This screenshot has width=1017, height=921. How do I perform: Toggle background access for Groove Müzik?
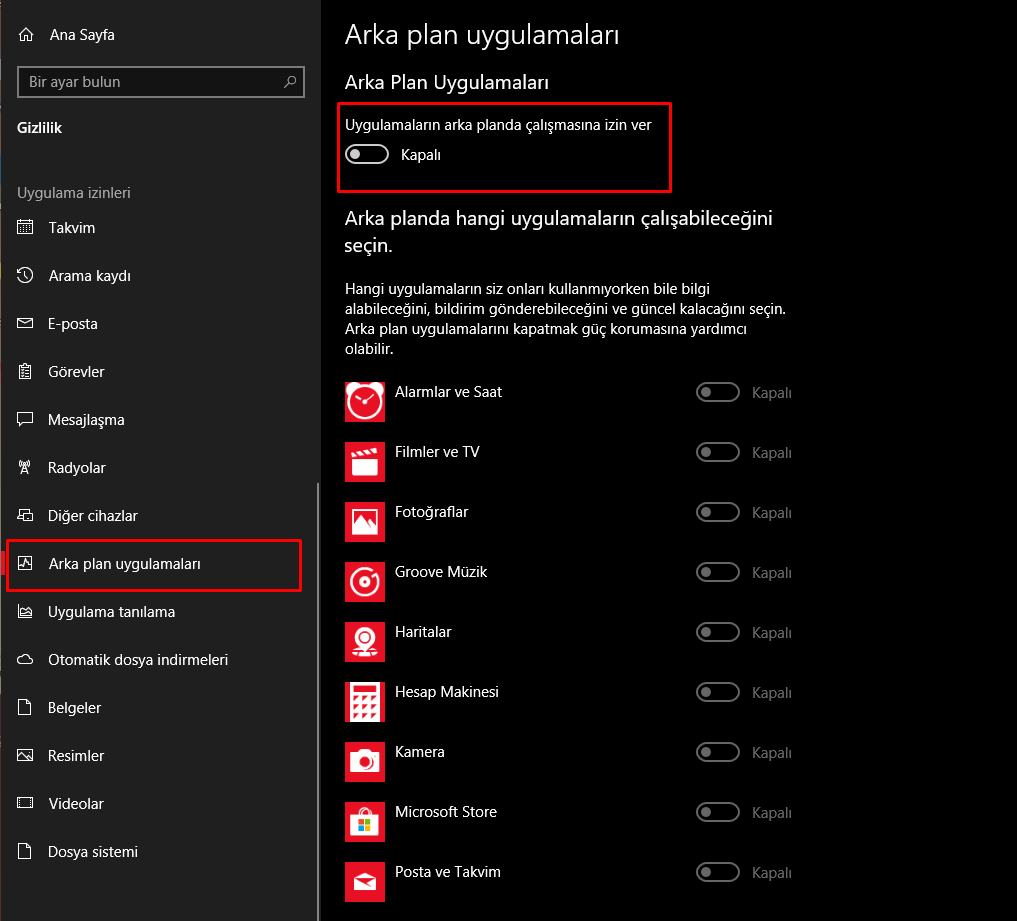tap(718, 572)
